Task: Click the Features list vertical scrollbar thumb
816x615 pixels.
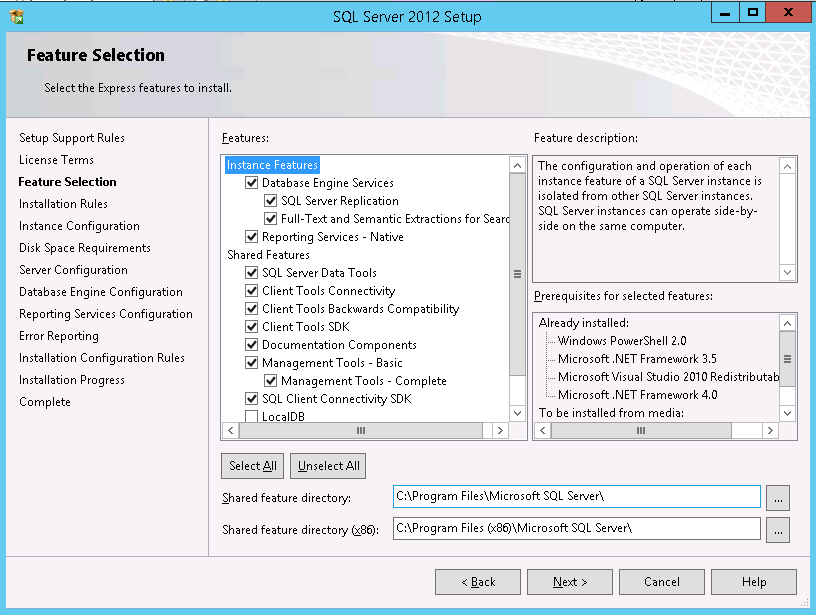Action: pos(517,274)
